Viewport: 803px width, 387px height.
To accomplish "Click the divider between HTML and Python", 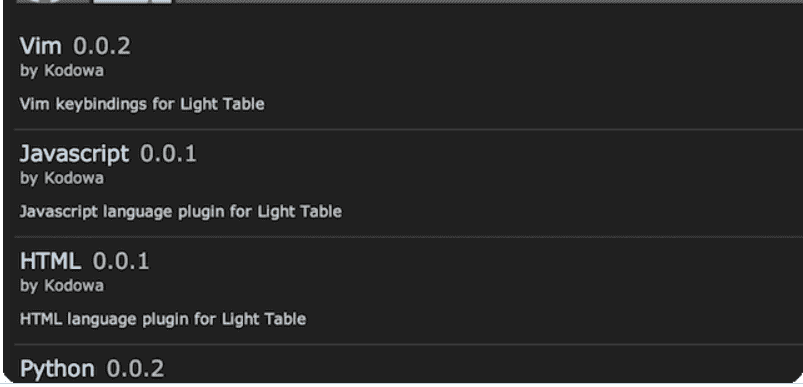I will pyautogui.click(x=409, y=345).
